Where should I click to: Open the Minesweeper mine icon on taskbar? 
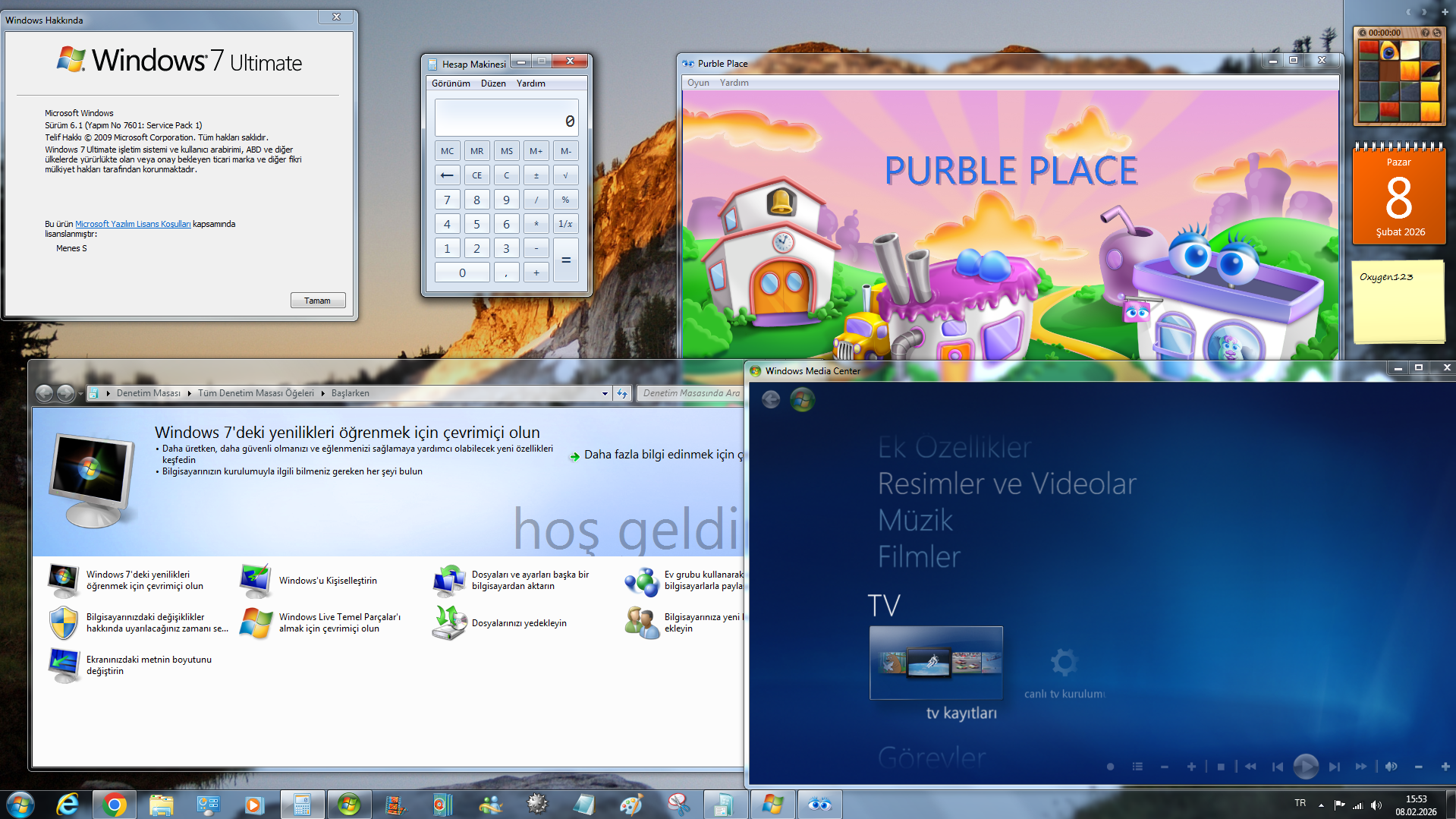click(537, 805)
